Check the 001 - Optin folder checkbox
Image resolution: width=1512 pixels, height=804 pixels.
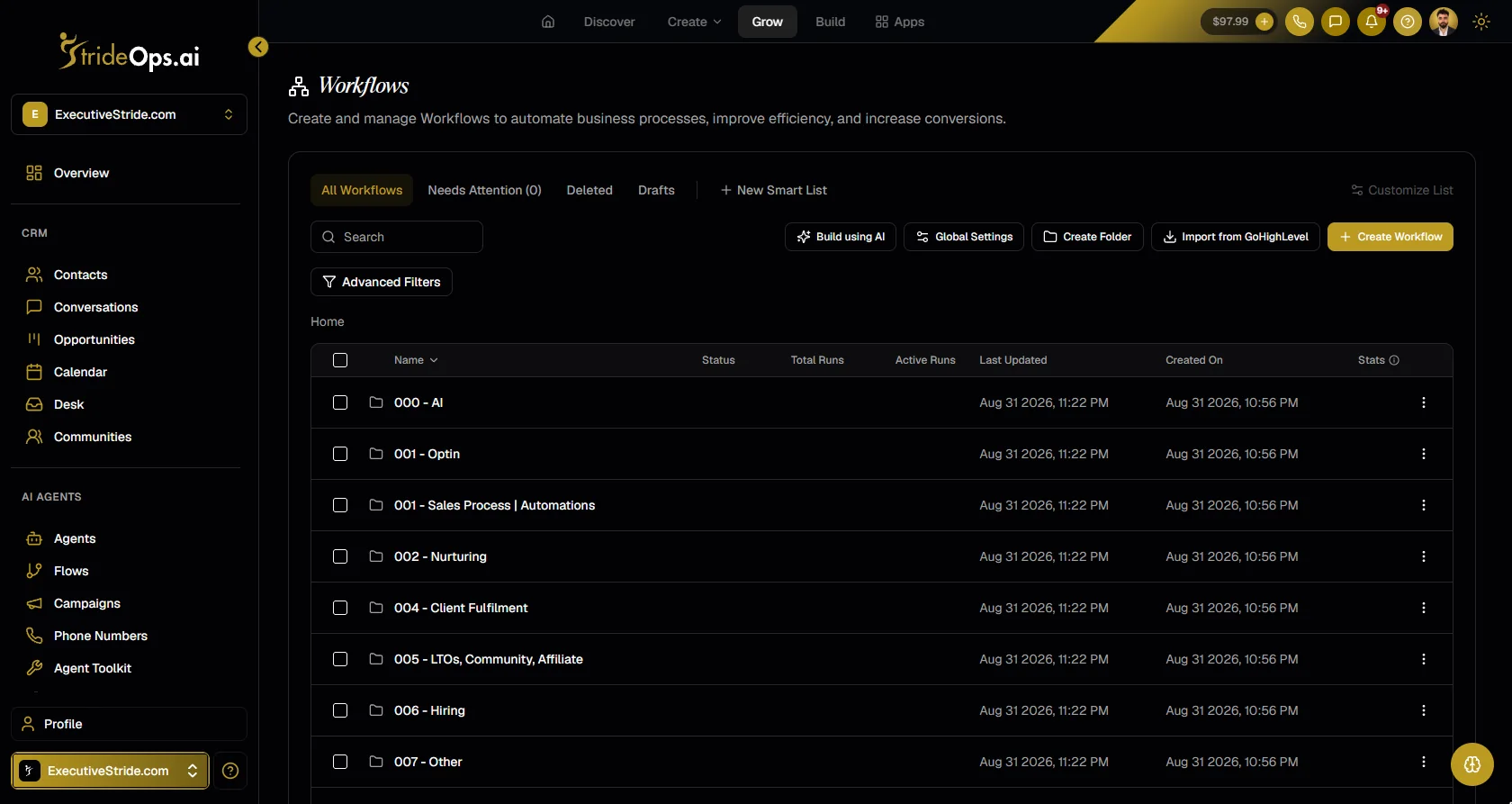(340, 454)
